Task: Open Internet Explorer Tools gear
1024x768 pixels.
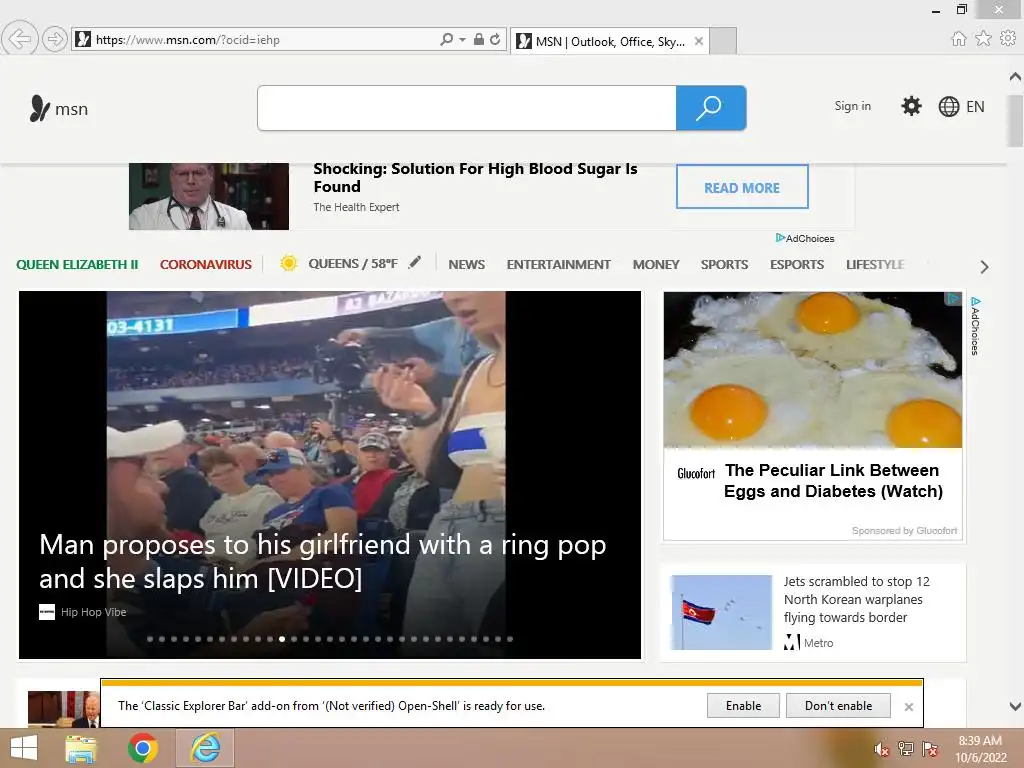Action: 1008,39
